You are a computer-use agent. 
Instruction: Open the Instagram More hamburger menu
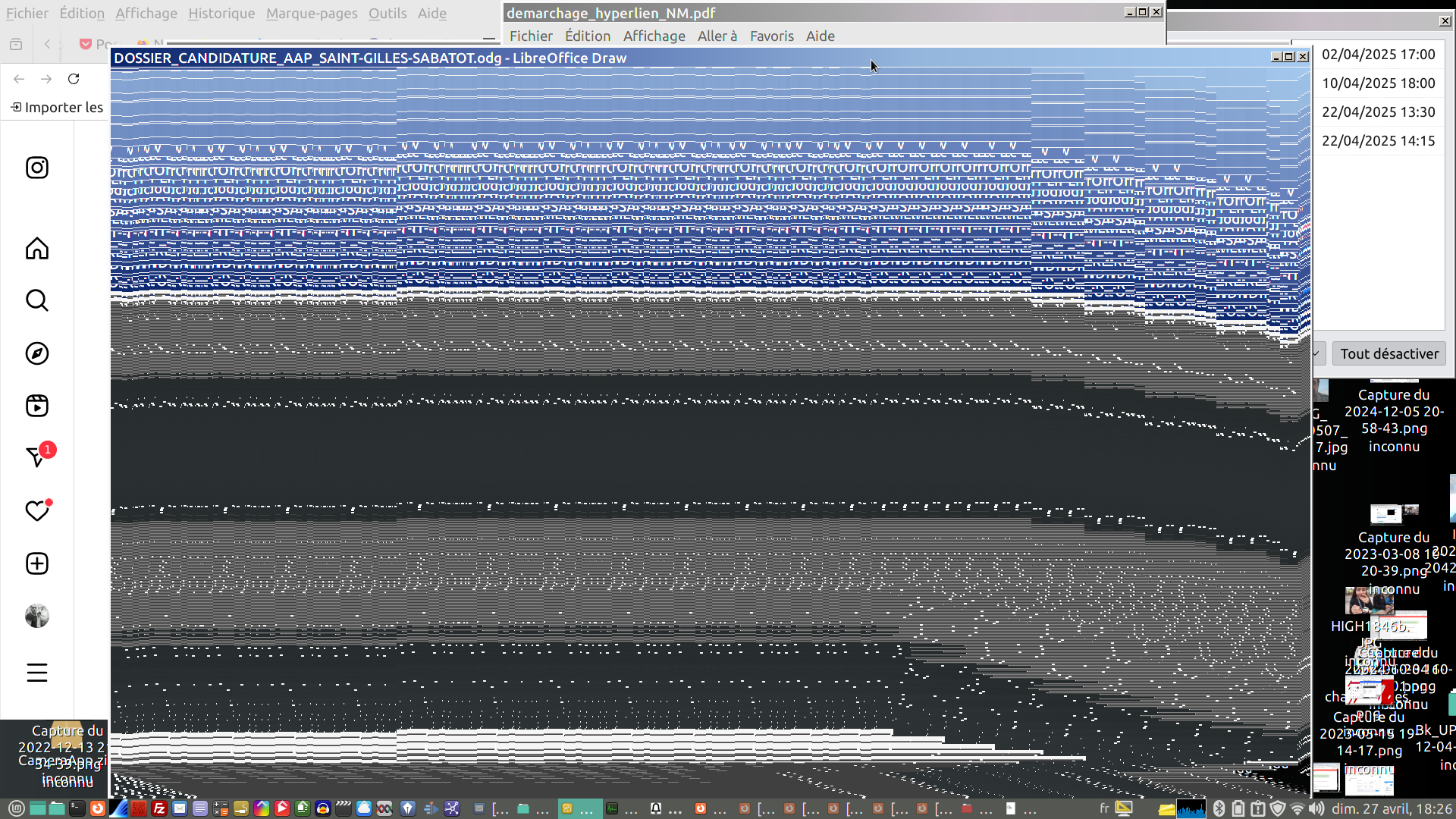click(x=36, y=673)
